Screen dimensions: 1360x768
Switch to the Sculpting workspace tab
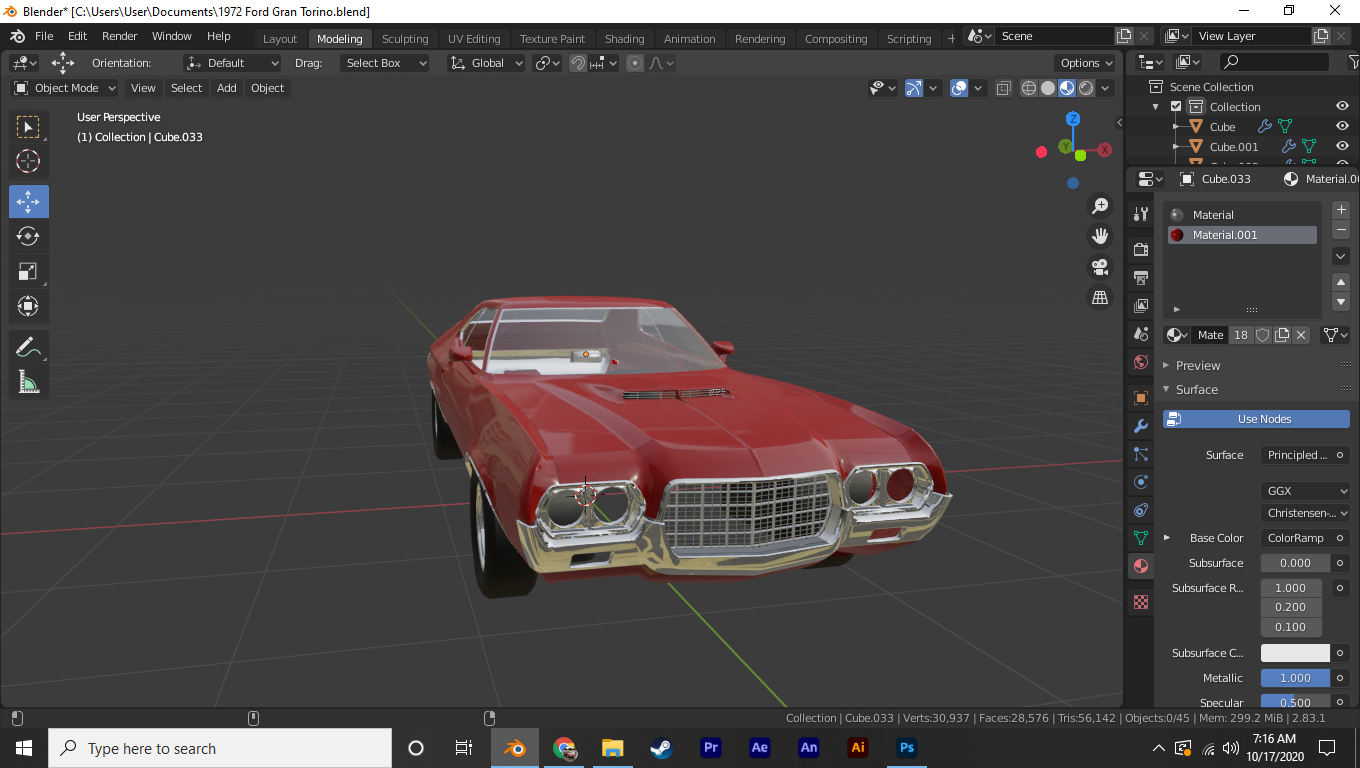[x=405, y=39]
